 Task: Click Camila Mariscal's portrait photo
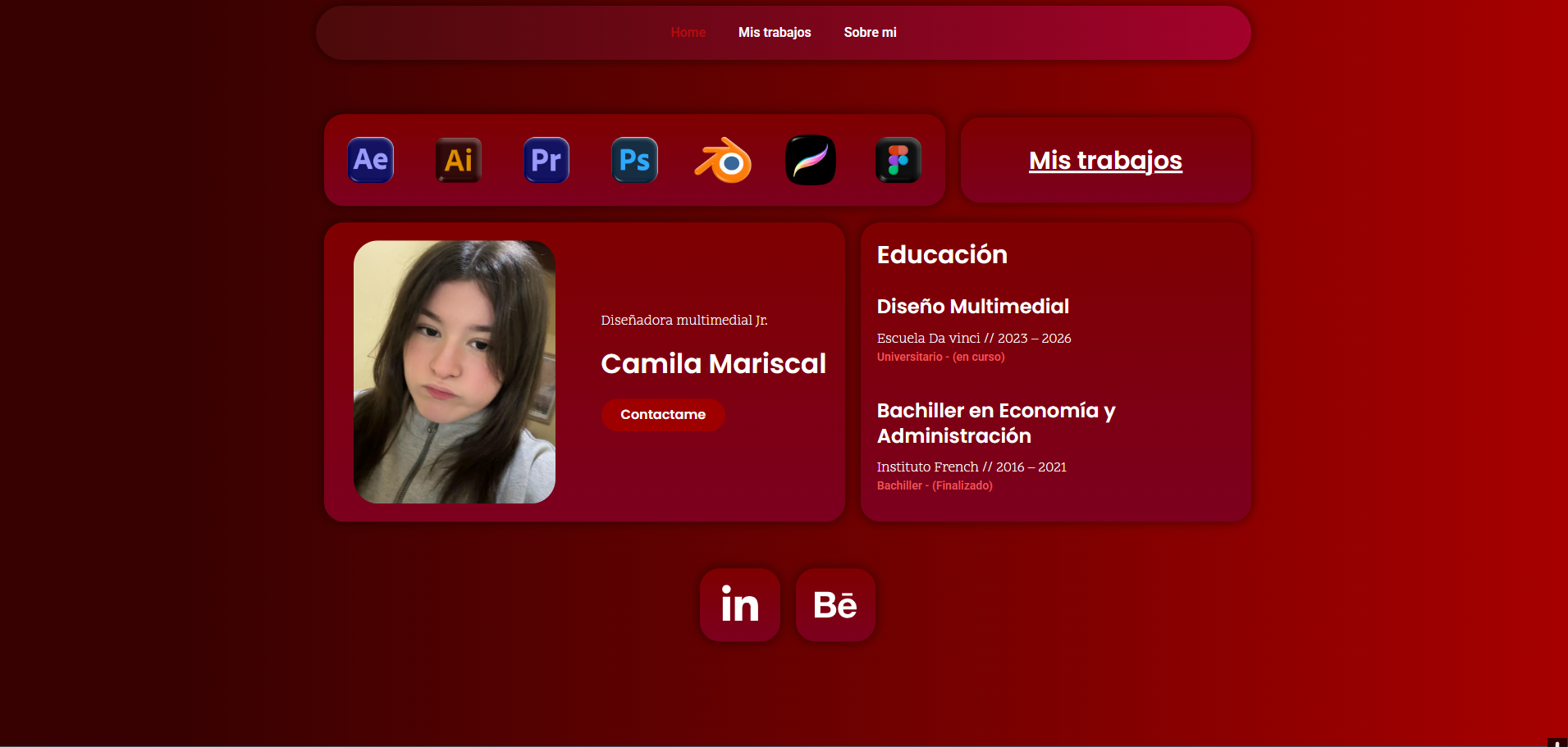[x=455, y=371]
